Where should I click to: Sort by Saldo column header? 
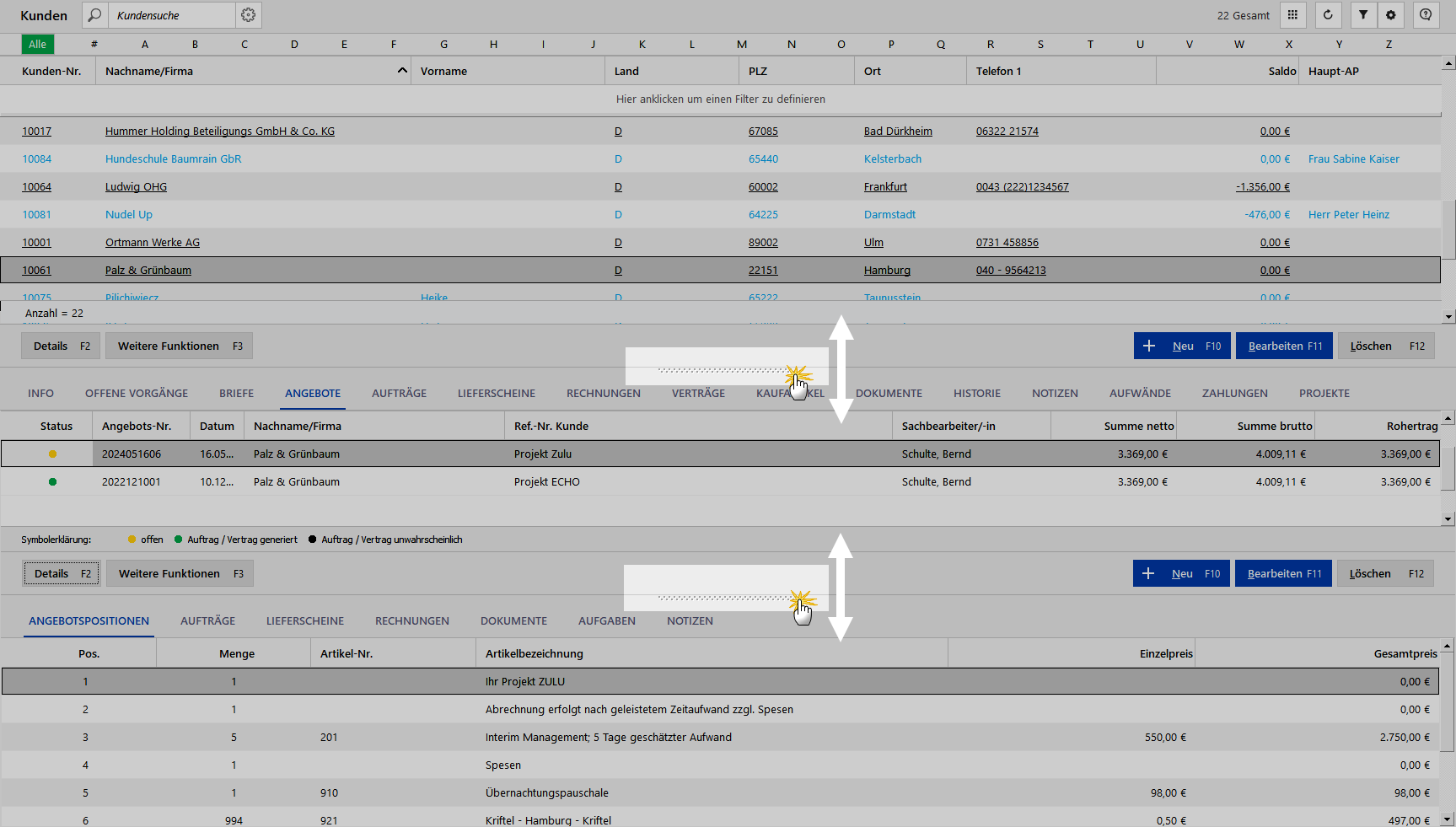pyautogui.click(x=1227, y=71)
